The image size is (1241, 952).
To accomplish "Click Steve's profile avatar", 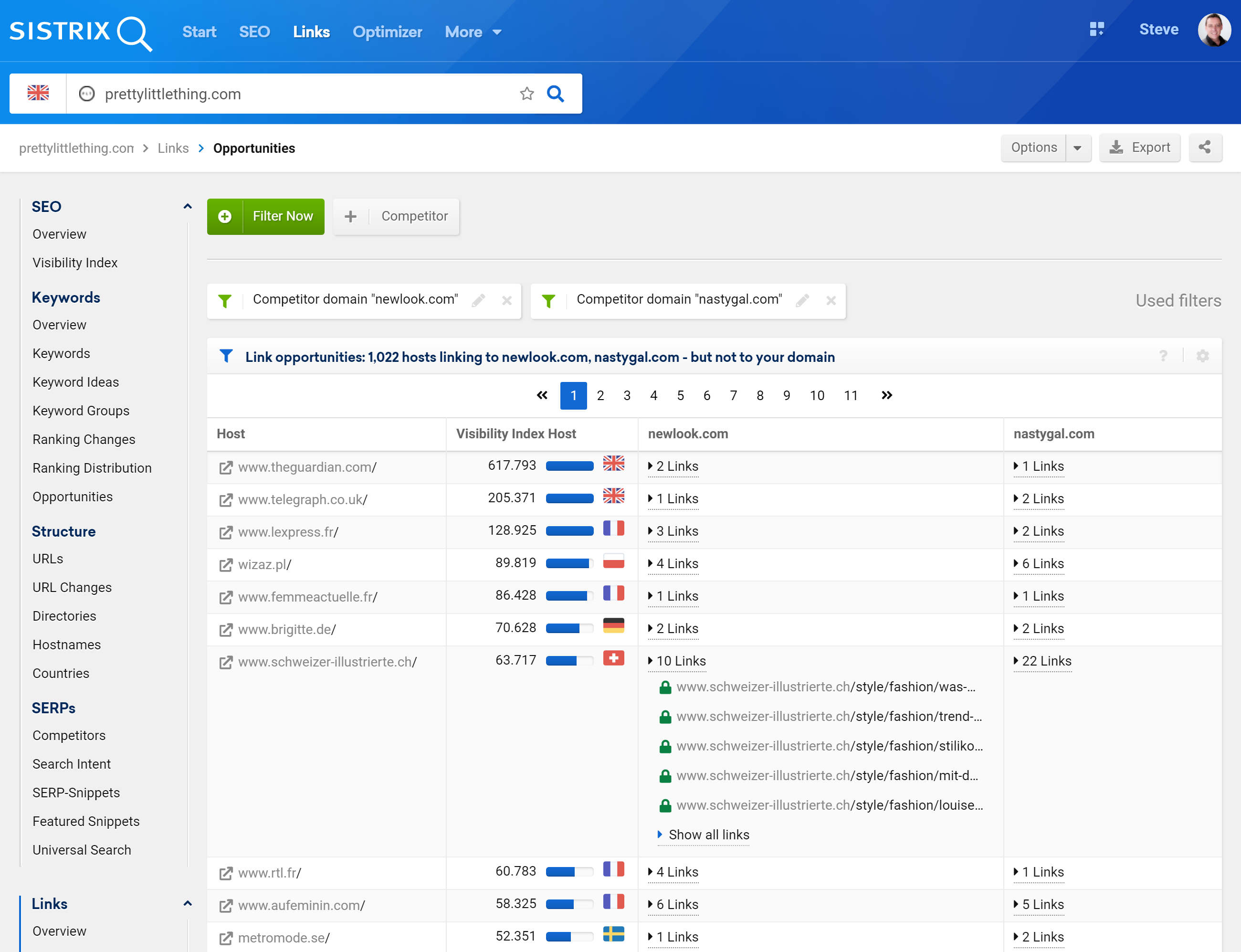I will click(1214, 30).
